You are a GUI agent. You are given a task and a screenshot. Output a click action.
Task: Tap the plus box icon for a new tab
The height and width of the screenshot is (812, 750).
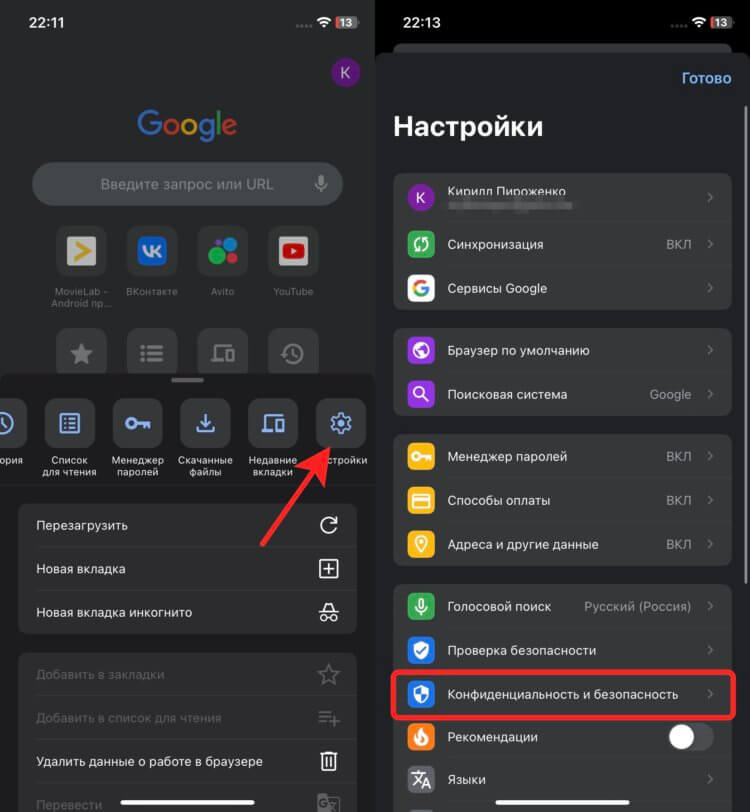click(x=328, y=569)
